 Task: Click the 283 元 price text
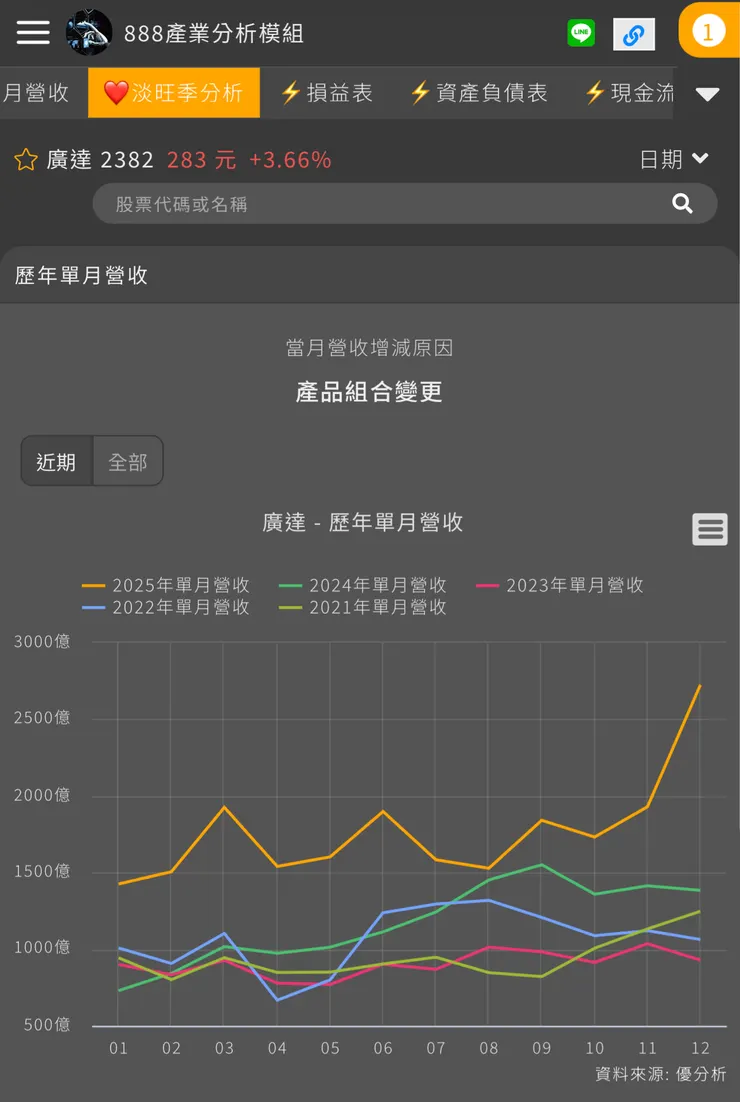coord(202,160)
